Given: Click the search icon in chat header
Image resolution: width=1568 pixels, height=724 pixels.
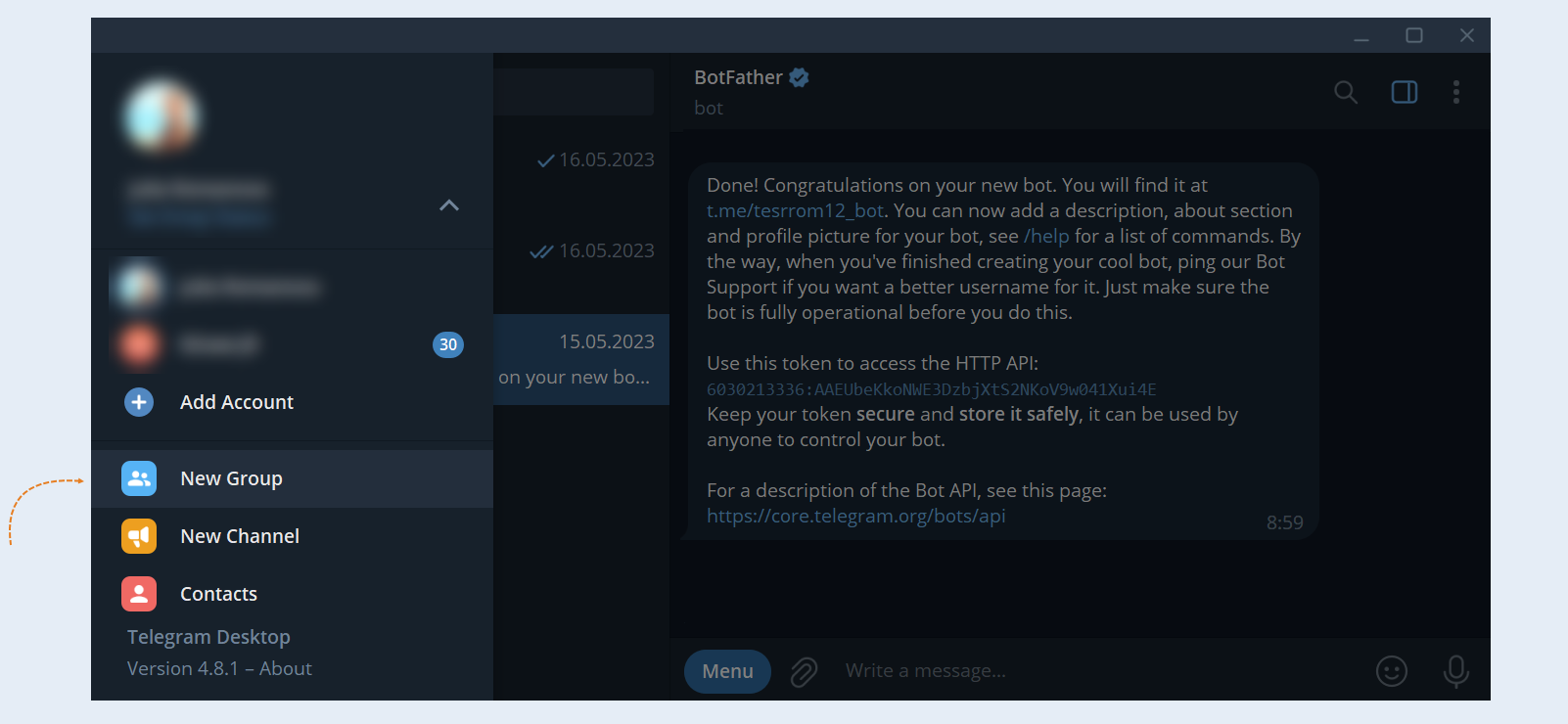Looking at the screenshot, I should coord(1346,92).
